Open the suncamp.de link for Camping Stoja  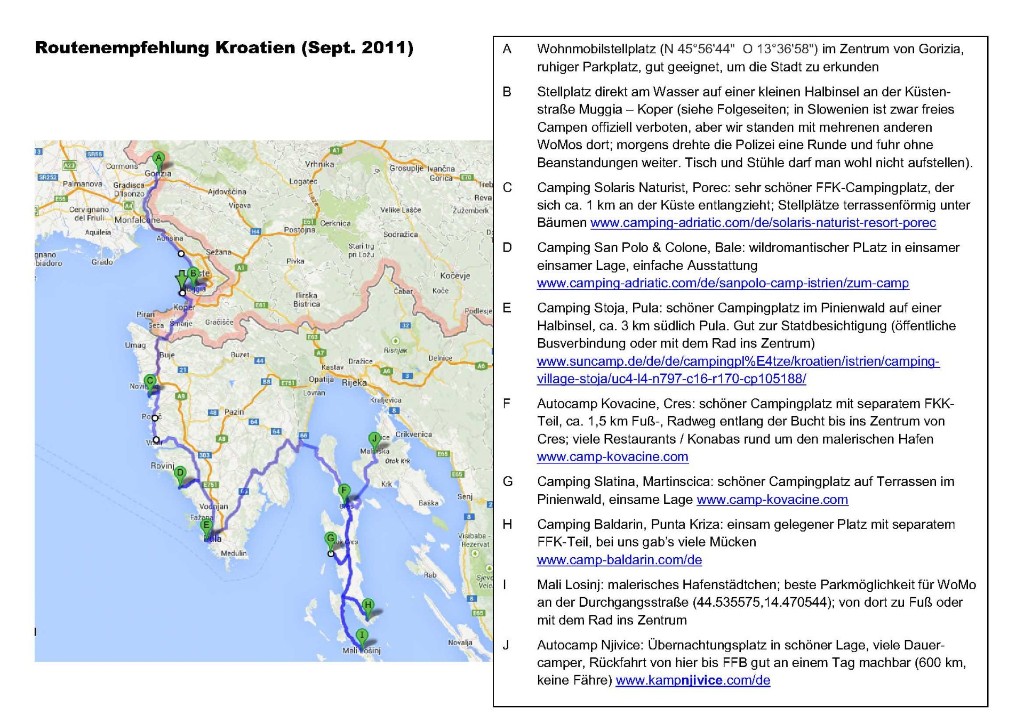click(738, 370)
